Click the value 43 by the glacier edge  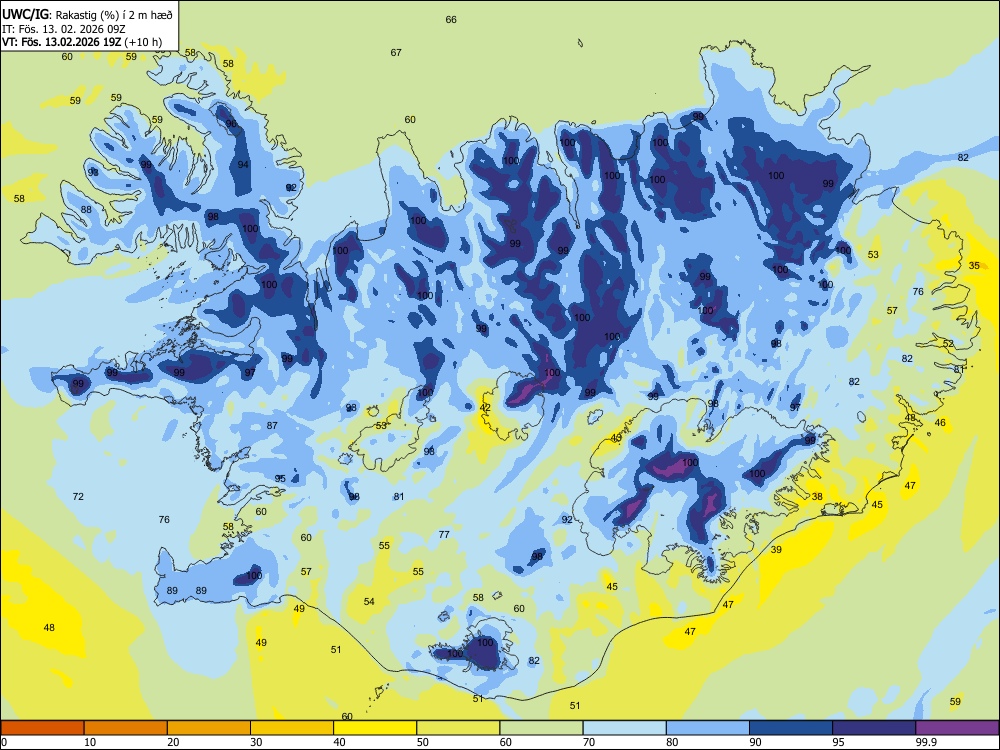[x=616, y=438]
